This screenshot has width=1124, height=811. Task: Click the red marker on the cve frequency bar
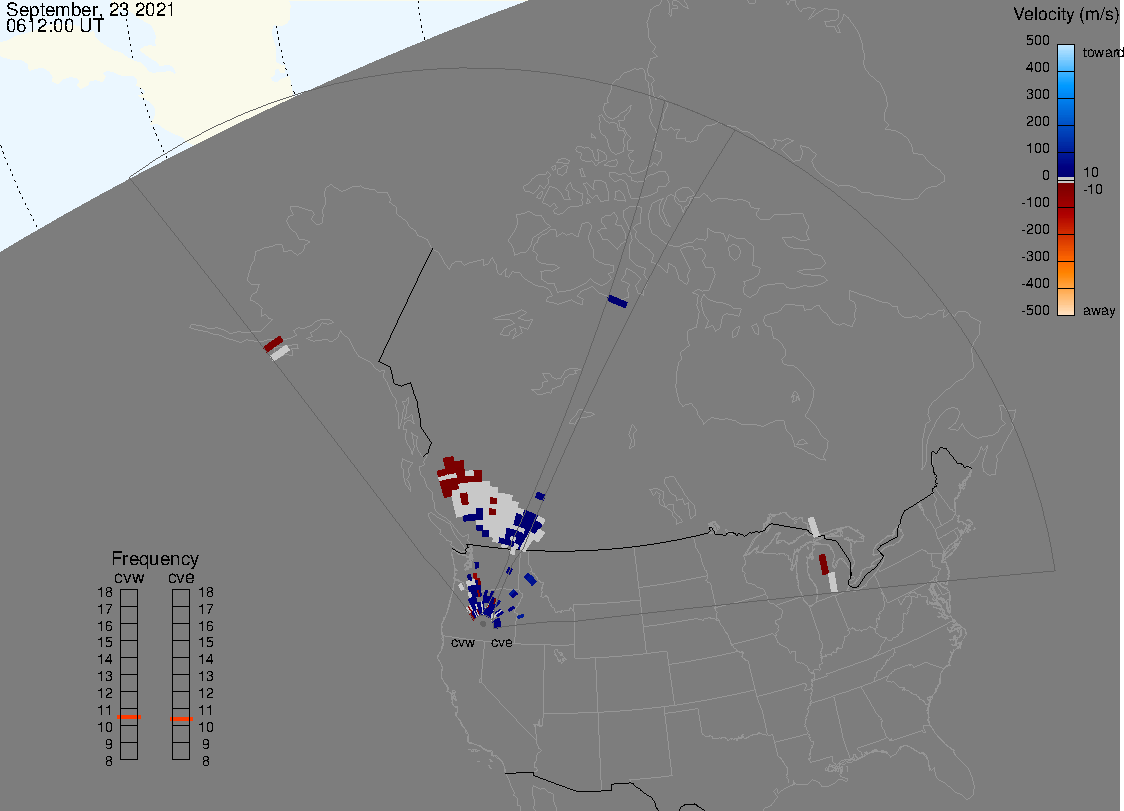(181, 718)
